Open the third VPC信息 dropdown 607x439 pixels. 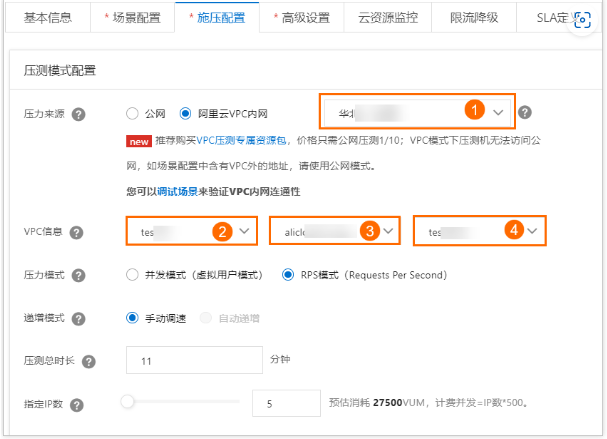(480, 231)
